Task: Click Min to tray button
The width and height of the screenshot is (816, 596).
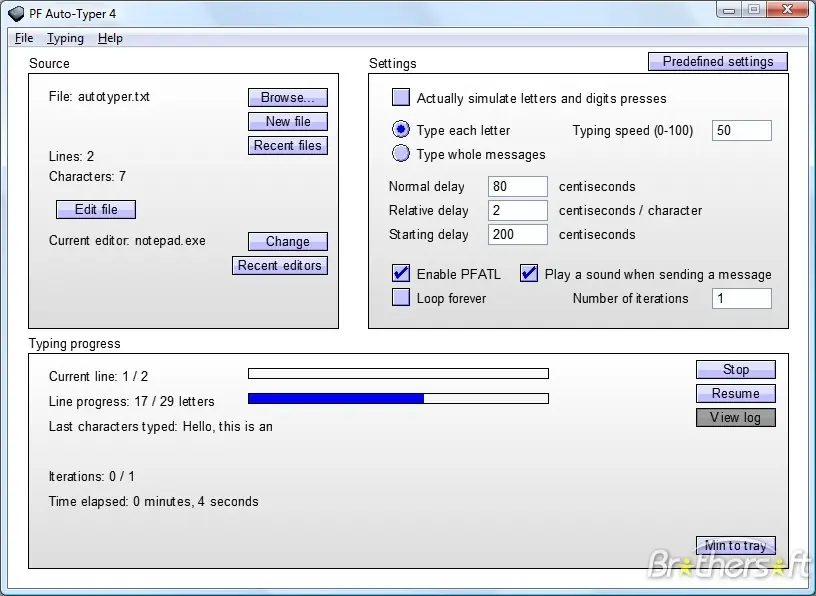Action: coord(736,546)
